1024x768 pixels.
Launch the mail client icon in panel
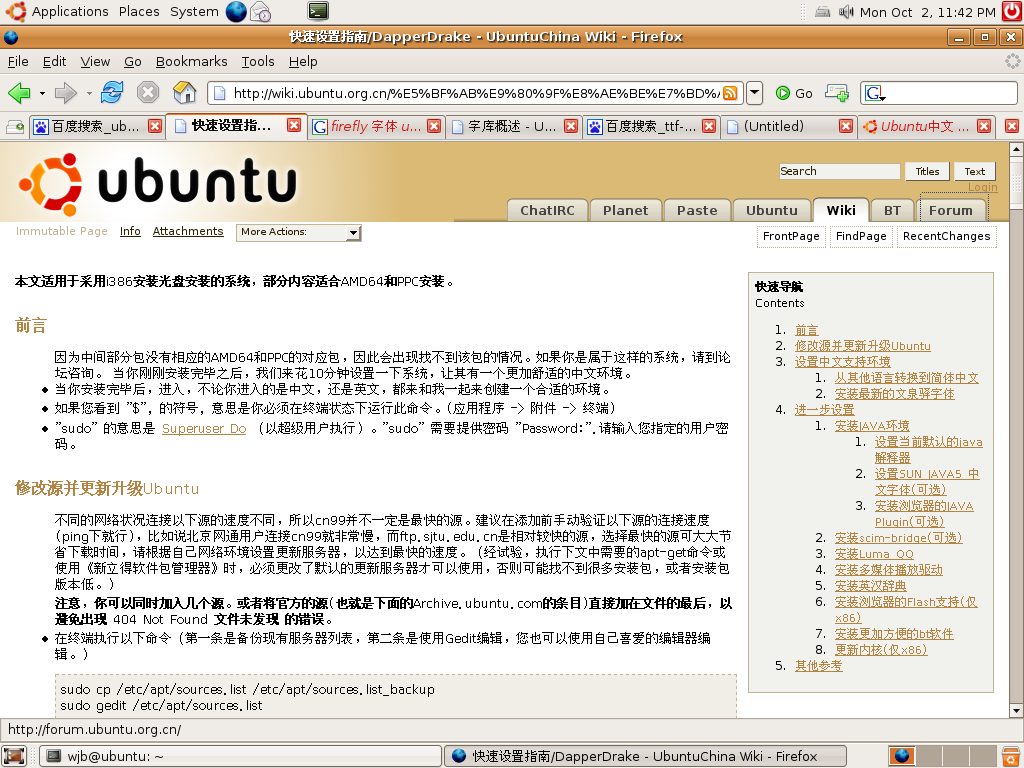pyautogui.click(x=261, y=12)
